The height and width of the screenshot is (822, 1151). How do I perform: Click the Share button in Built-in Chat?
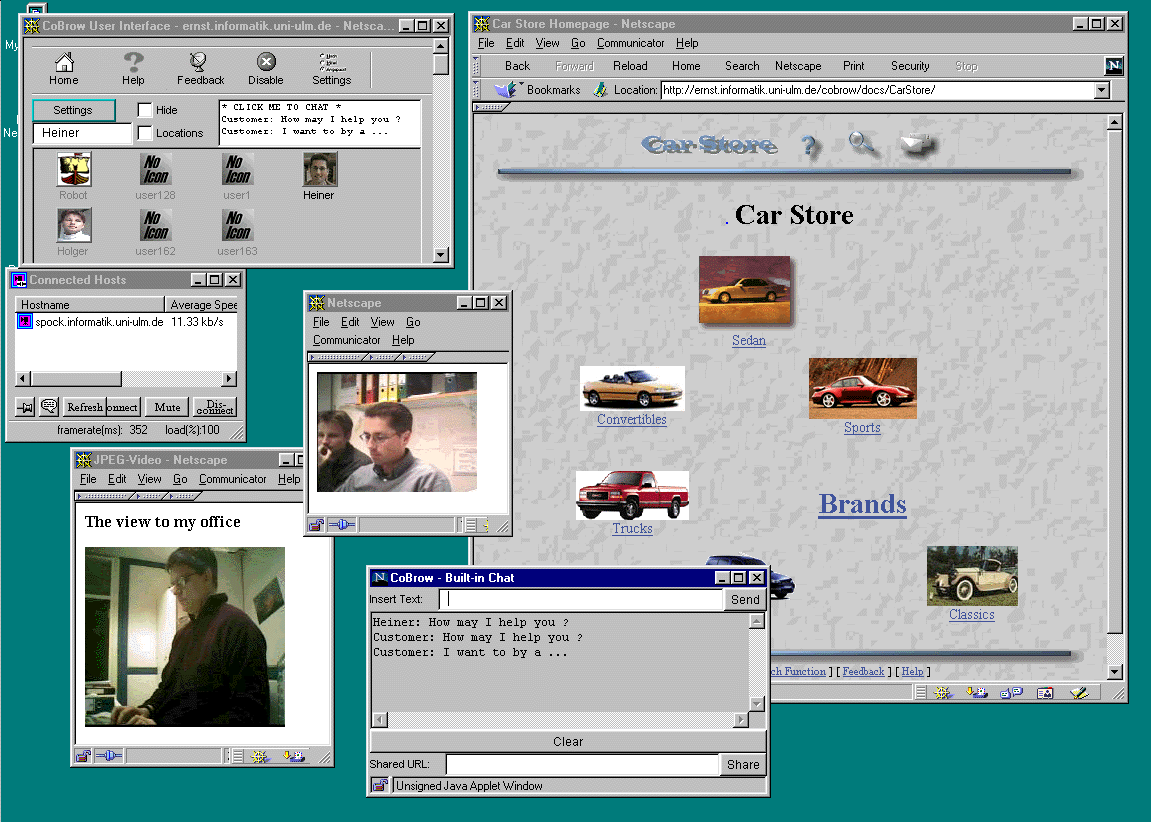743,765
